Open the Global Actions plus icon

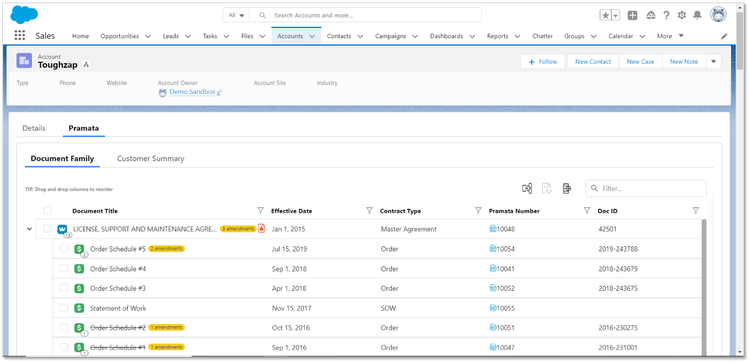coord(632,15)
